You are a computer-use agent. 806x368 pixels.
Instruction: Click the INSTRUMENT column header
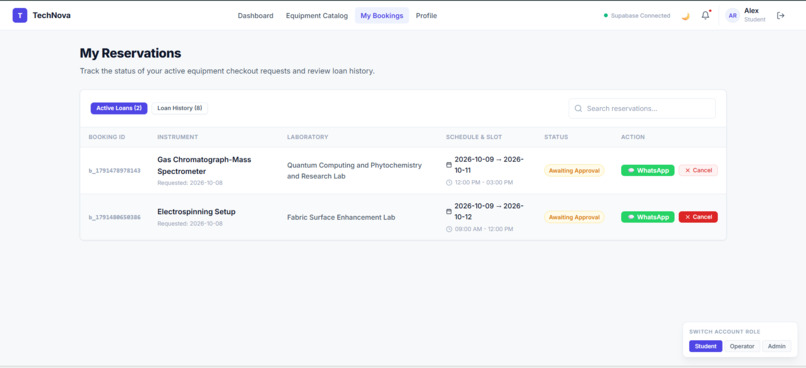[178, 137]
